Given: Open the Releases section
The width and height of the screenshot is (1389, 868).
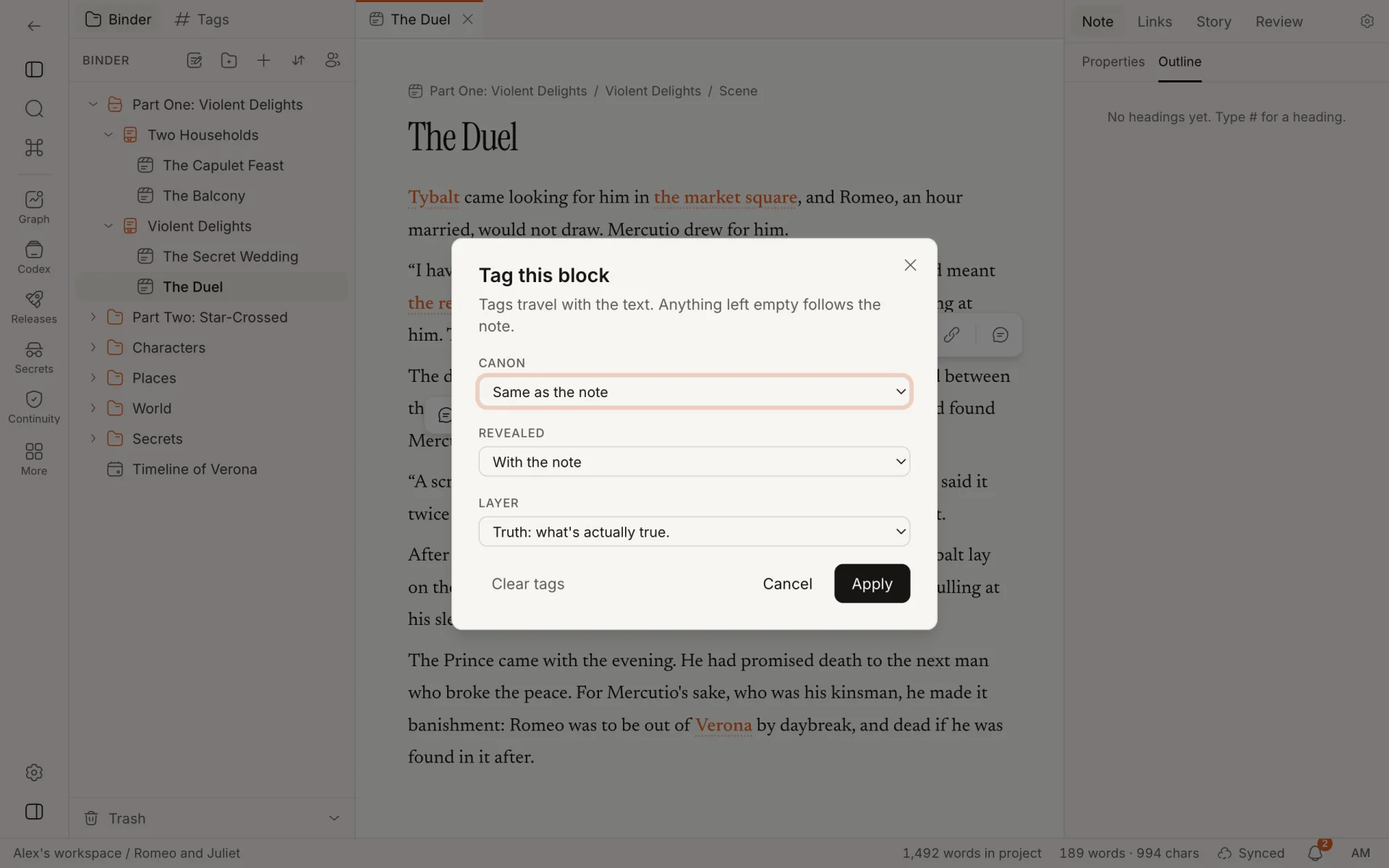Looking at the screenshot, I should tap(34, 307).
